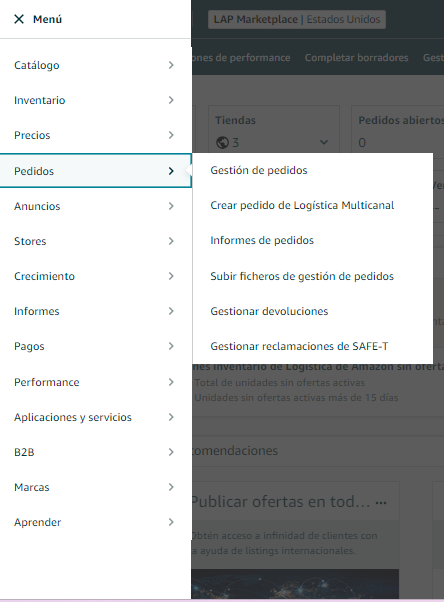Viewport: 444px width, 602px height.
Task: Click the arrow icon beside Inventario
Action: click(x=171, y=100)
